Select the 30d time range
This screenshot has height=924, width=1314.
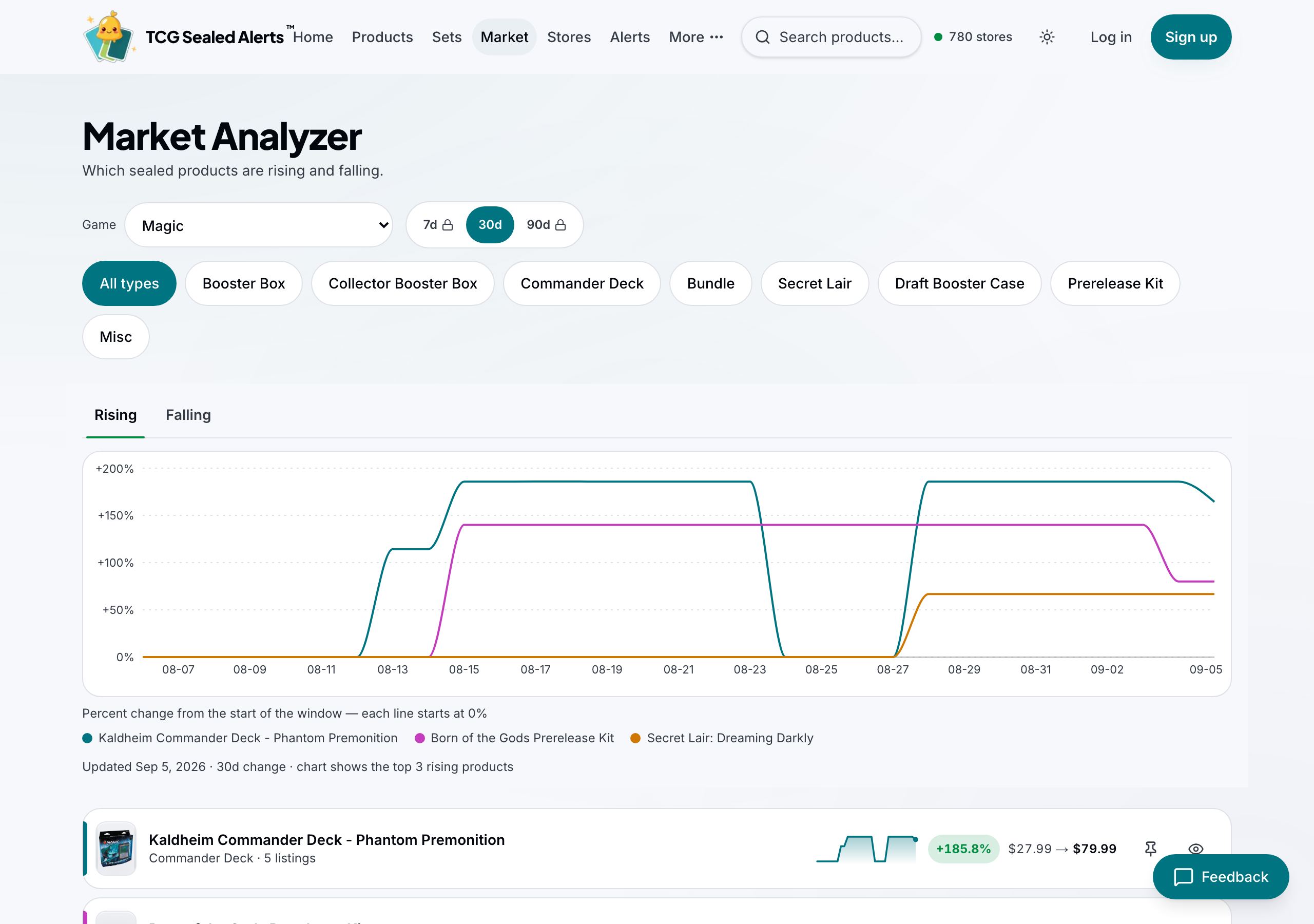490,225
